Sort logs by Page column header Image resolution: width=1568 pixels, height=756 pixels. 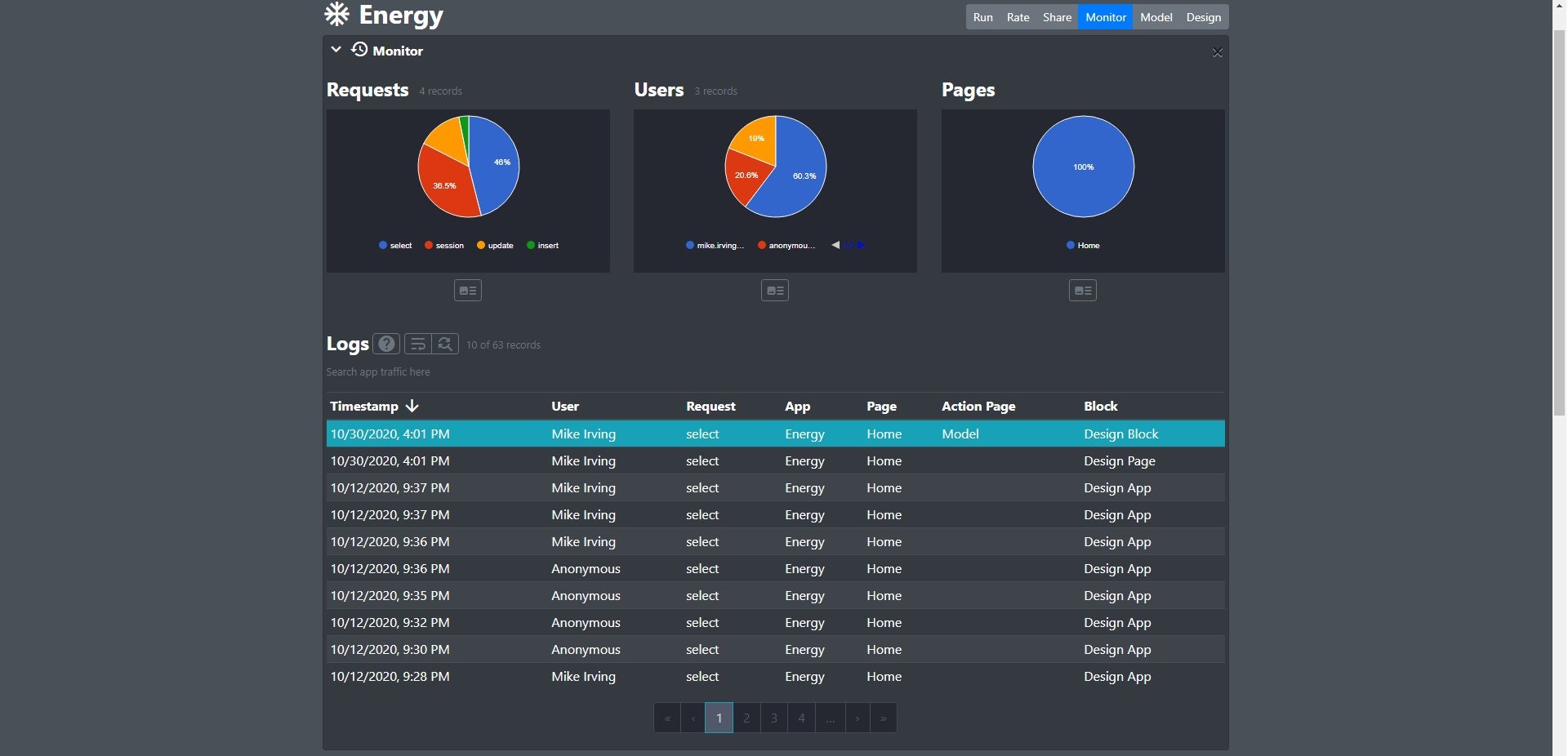click(x=881, y=407)
